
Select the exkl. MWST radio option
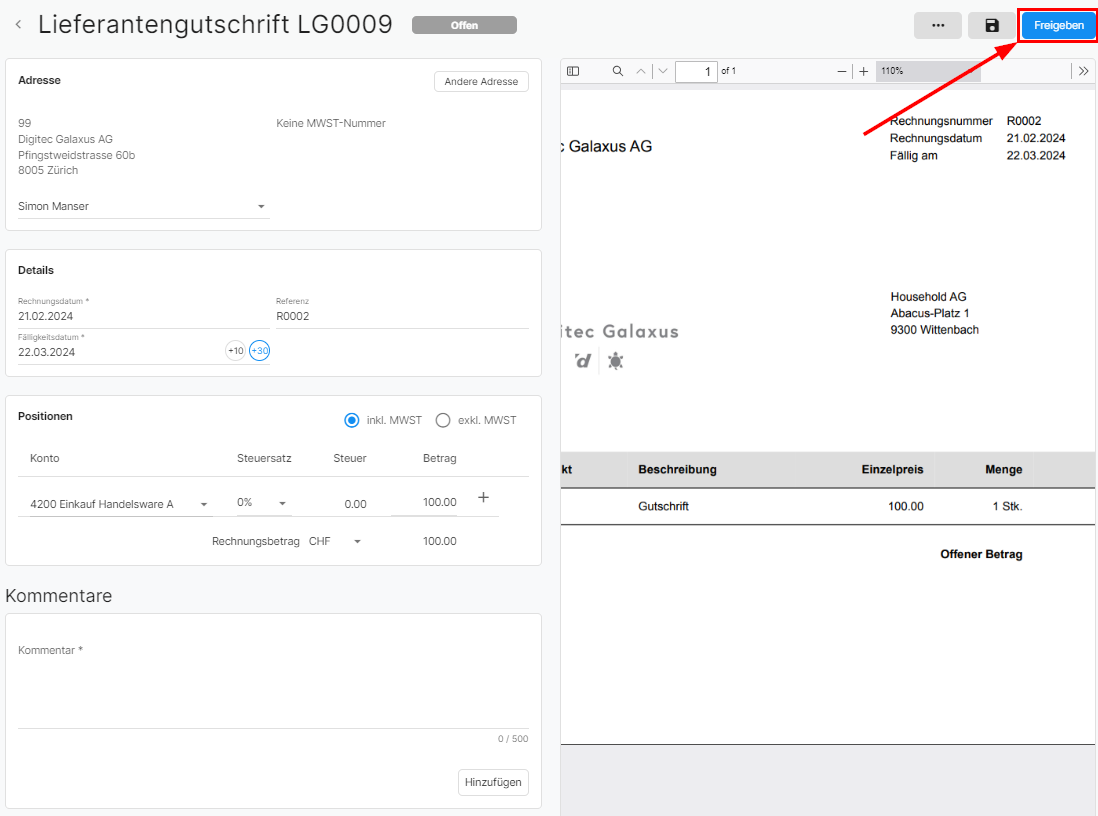click(x=443, y=420)
